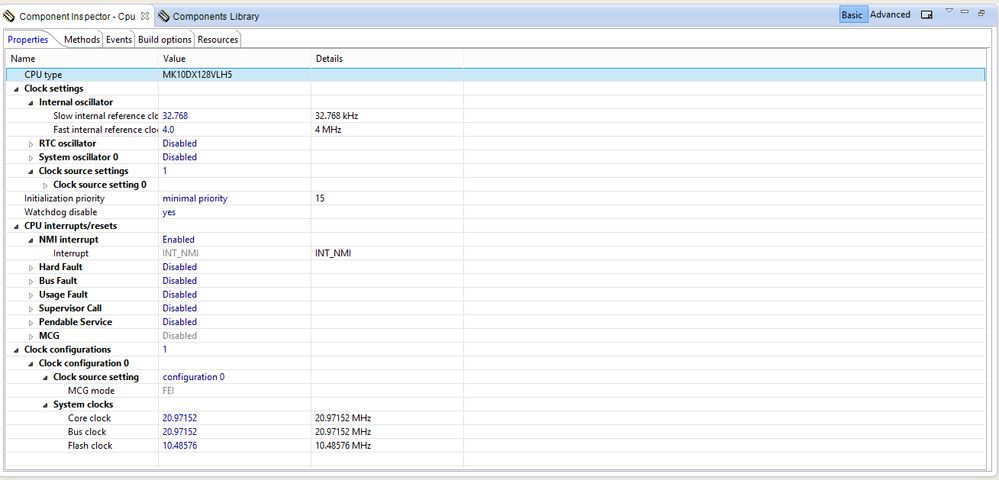Click the 32.768 kHz details cell

(336, 116)
